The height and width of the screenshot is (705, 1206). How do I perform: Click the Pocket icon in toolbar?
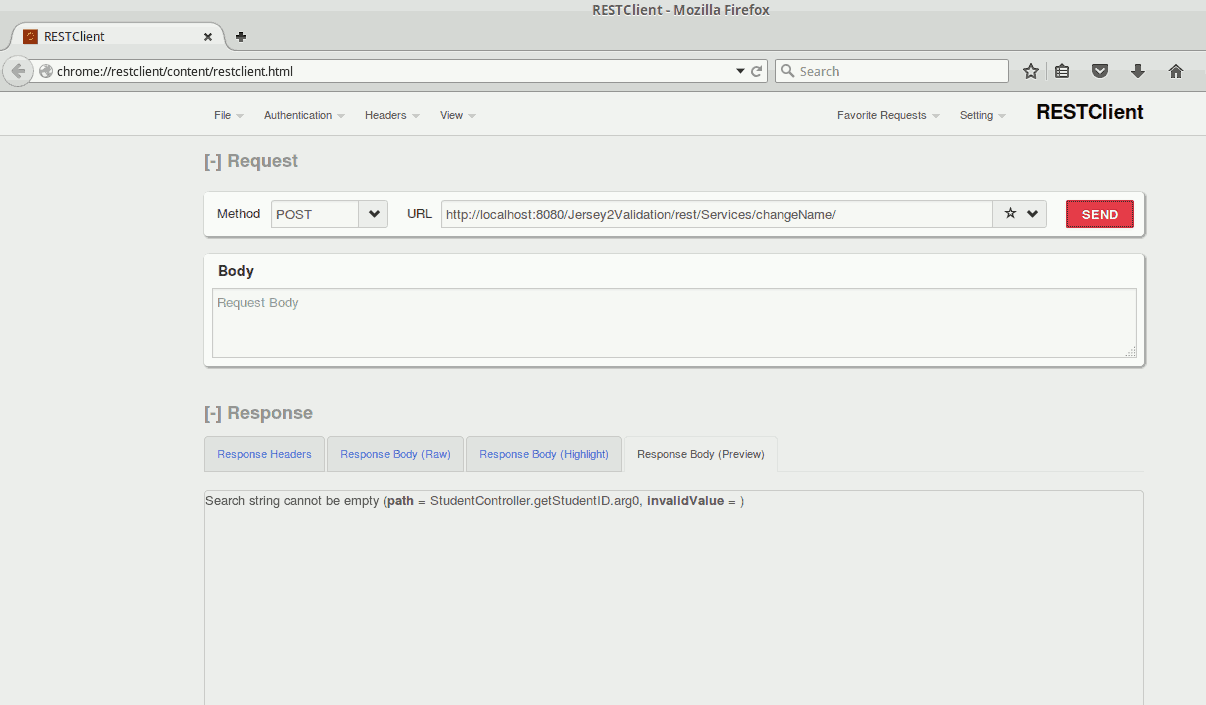tap(1099, 71)
